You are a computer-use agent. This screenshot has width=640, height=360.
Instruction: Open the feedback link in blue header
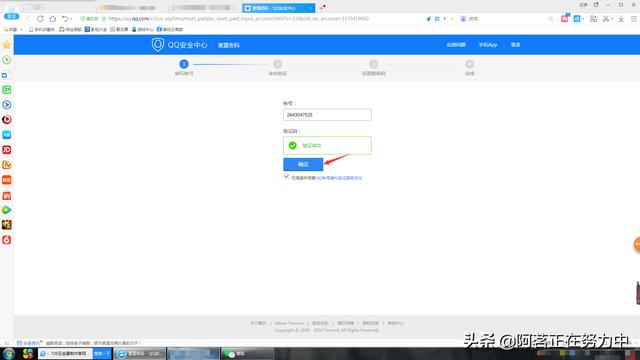pyautogui.click(x=456, y=45)
